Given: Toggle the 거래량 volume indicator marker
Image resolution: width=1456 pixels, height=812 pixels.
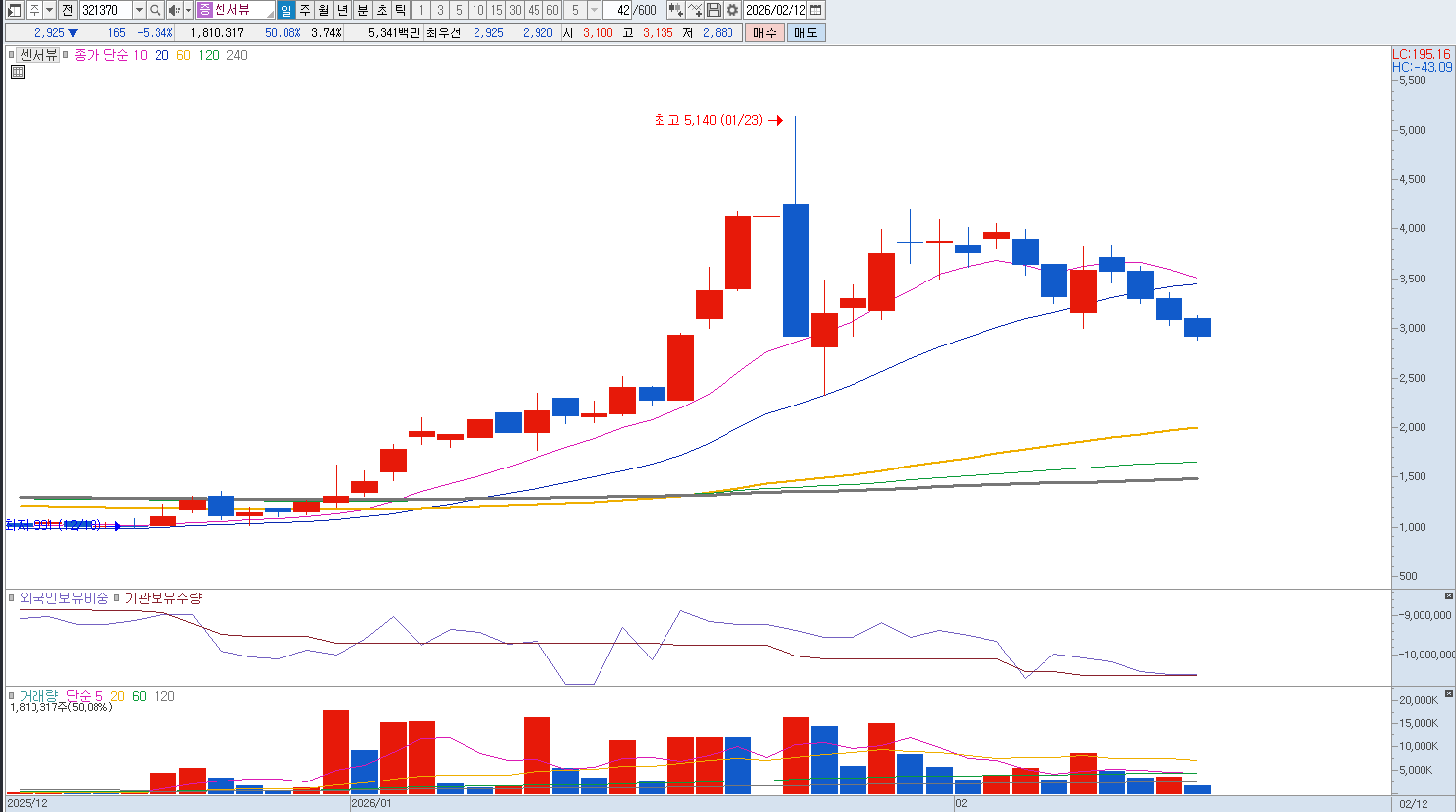Looking at the screenshot, I should coord(12,696).
